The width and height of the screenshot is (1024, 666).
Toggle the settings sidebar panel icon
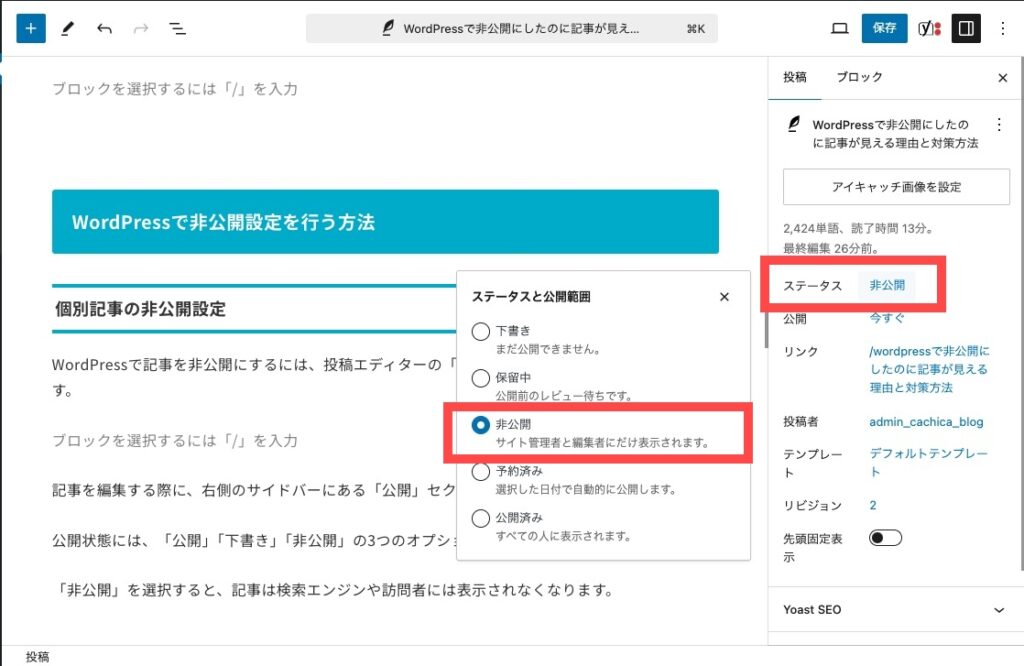[x=966, y=29]
